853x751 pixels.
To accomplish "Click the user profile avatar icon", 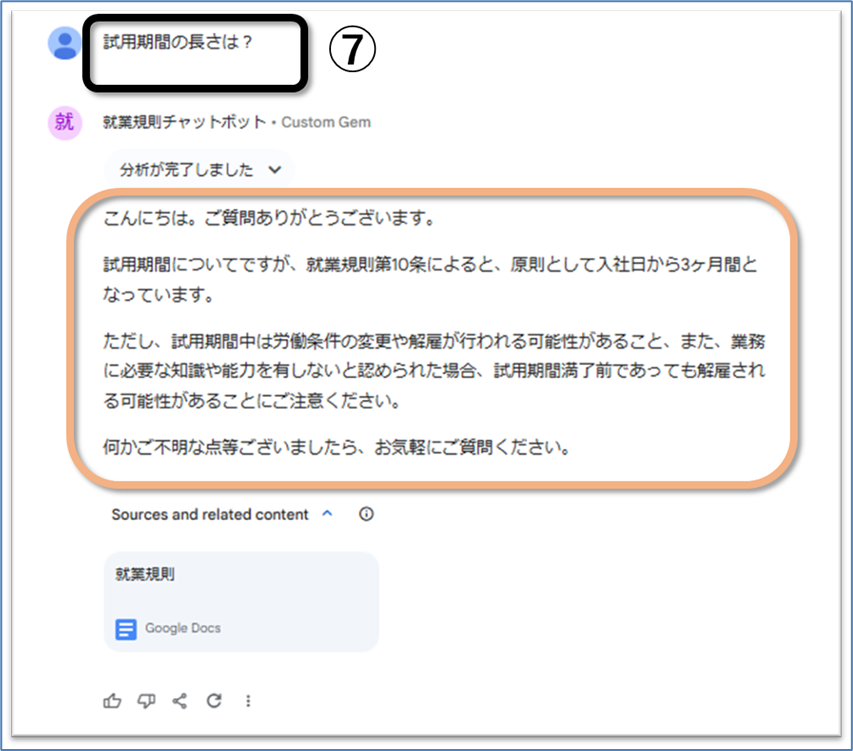I will [65, 44].
